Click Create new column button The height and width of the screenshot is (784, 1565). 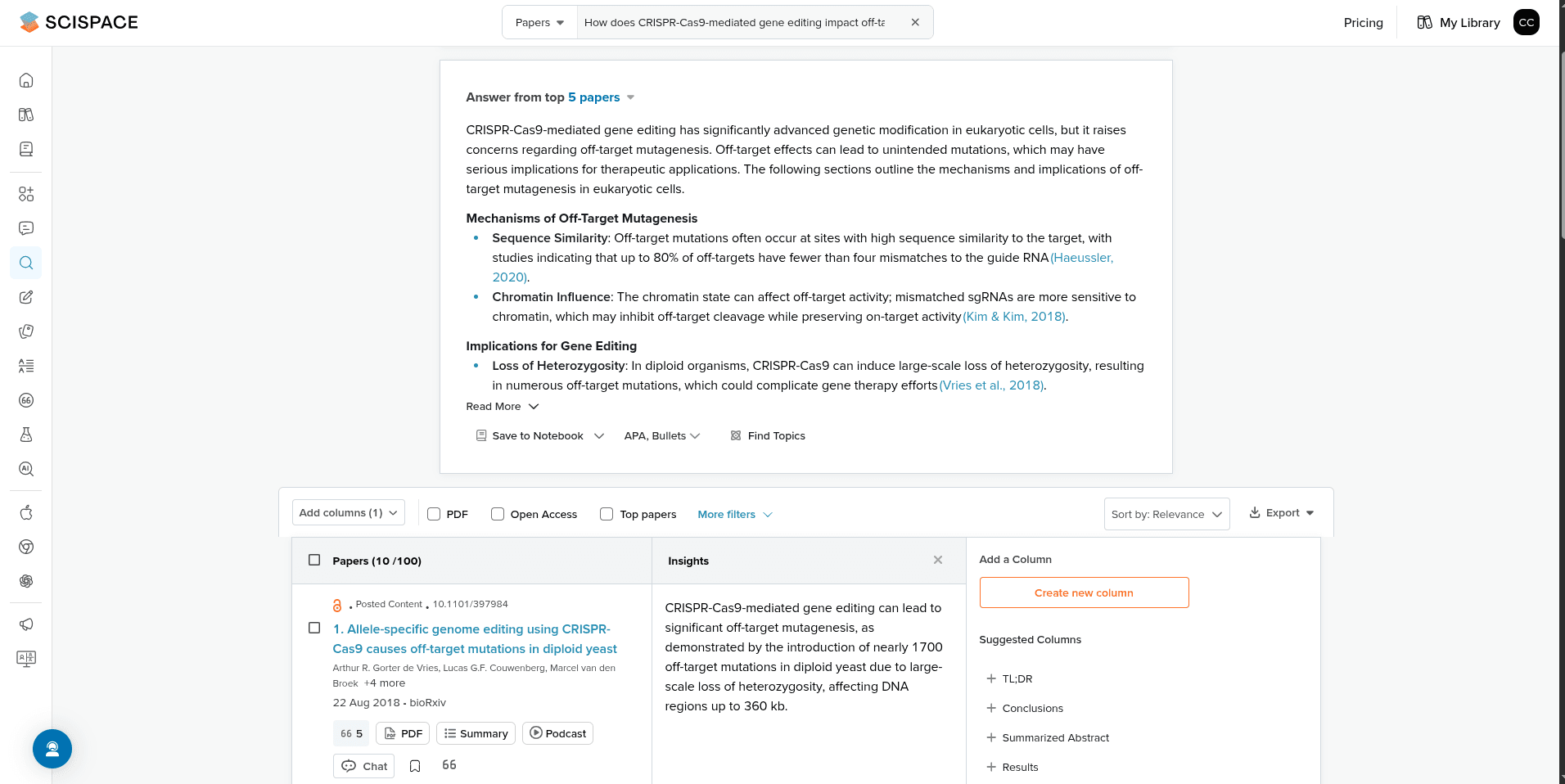click(x=1084, y=593)
